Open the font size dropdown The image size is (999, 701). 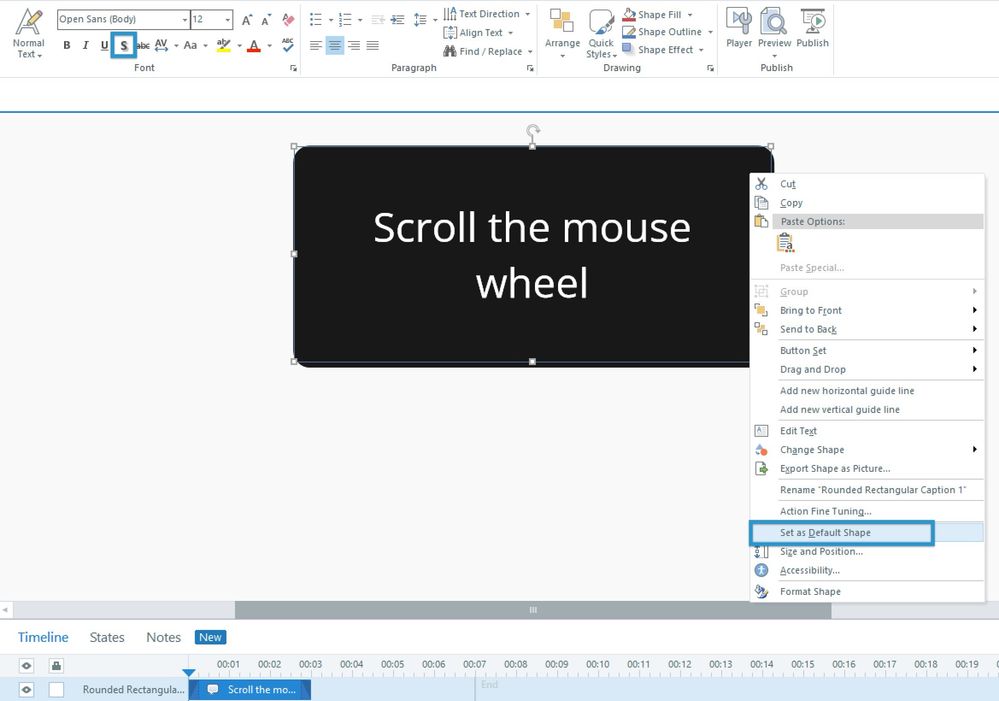228,20
